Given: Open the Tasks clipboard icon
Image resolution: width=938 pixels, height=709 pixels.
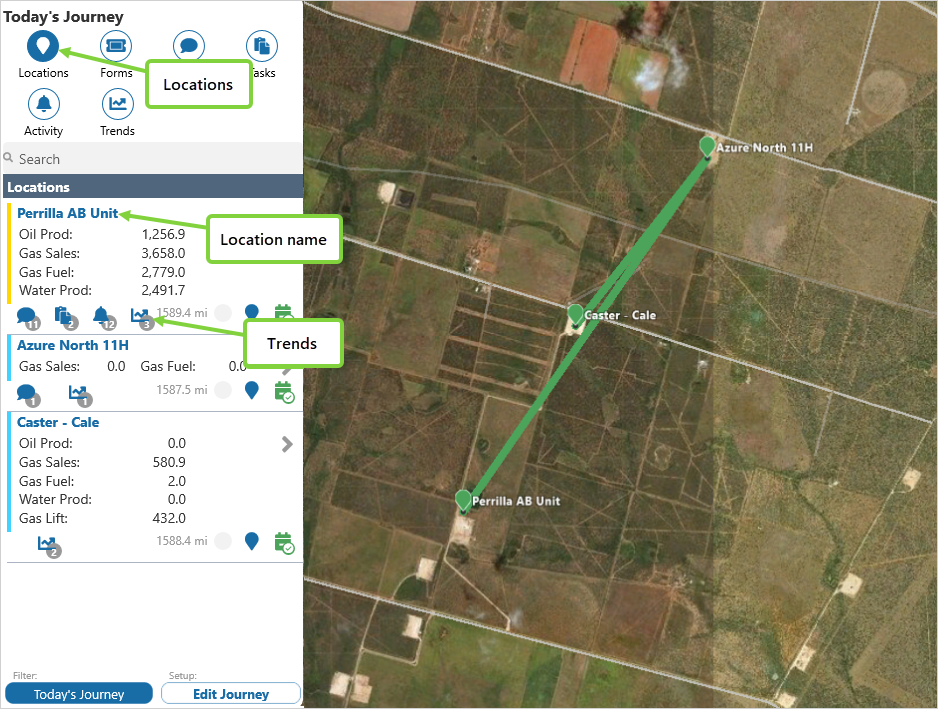Looking at the screenshot, I should coord(261,46).
